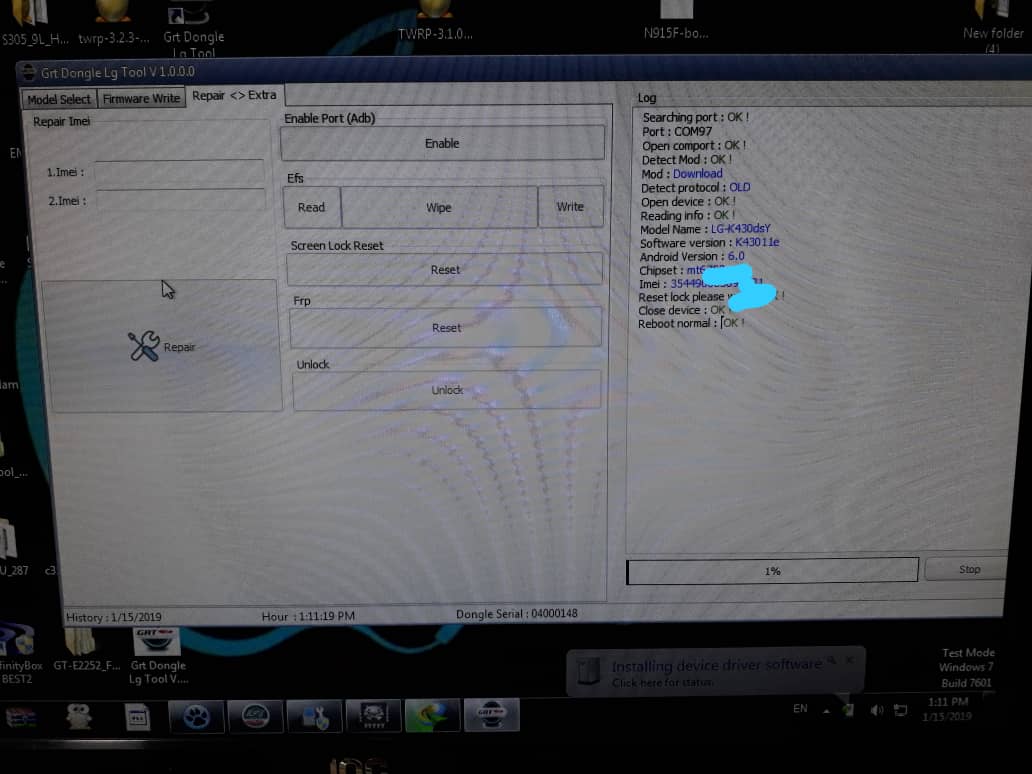Click the volume speaker tray icon
This screenshot has height=774, width=1032.
point(876,710)
